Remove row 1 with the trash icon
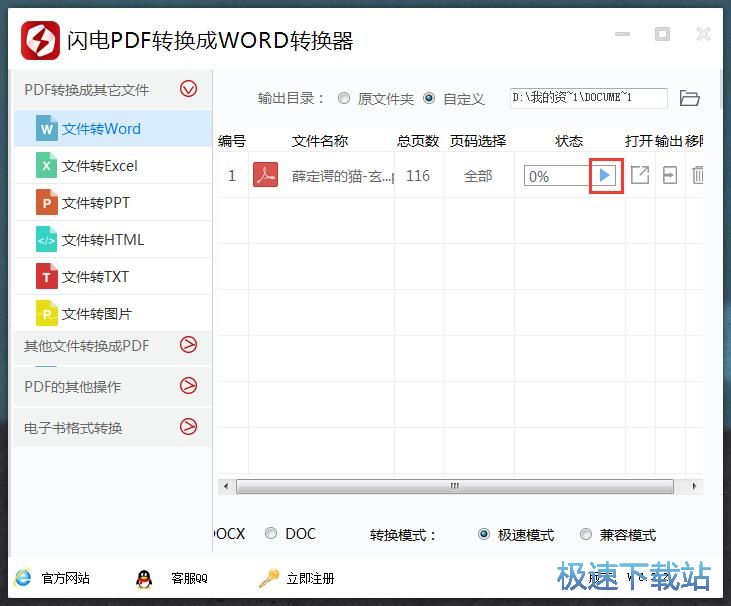Image resolution: width=731 pixels, height=606 pixels. pos(697,175)
